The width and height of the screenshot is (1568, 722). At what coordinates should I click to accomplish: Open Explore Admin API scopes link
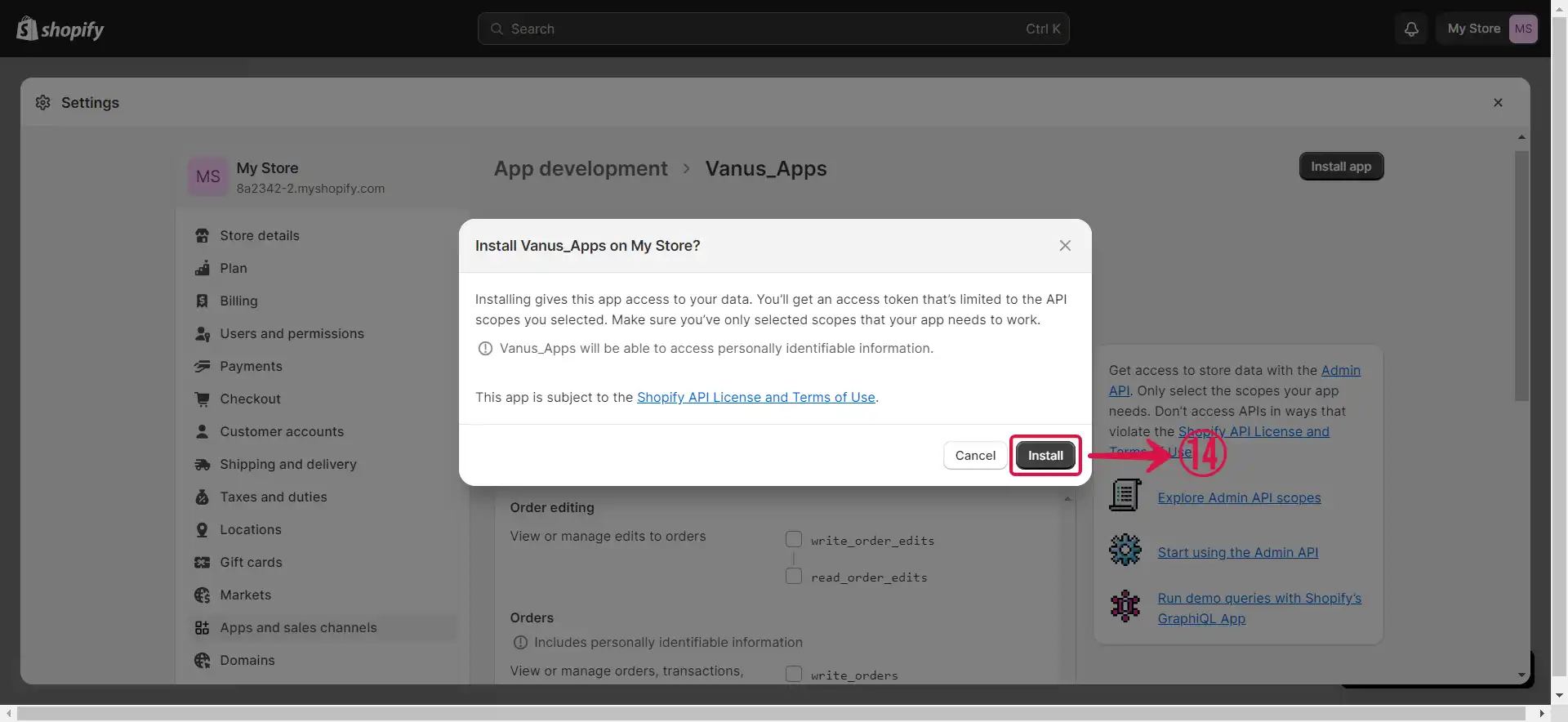pos(1239,497)
